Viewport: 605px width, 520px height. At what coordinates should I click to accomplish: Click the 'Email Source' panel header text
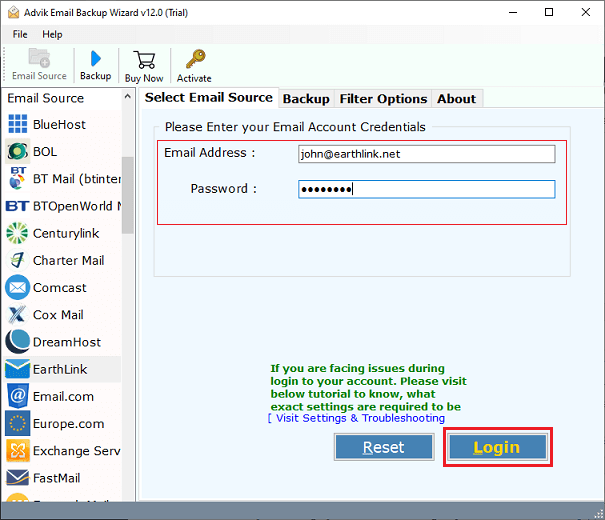(x=46, y=98)
